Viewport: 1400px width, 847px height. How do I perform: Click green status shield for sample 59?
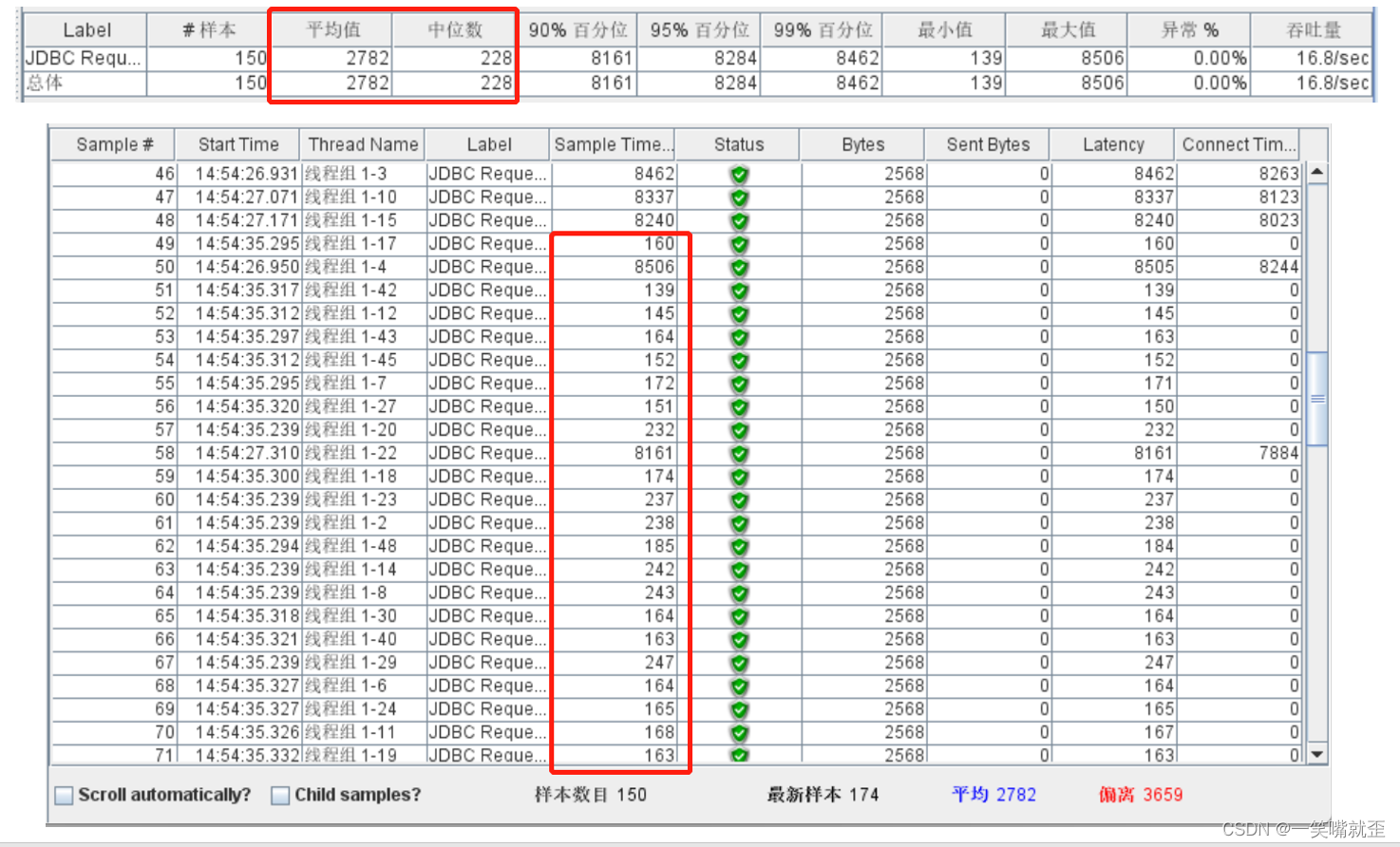740,477
